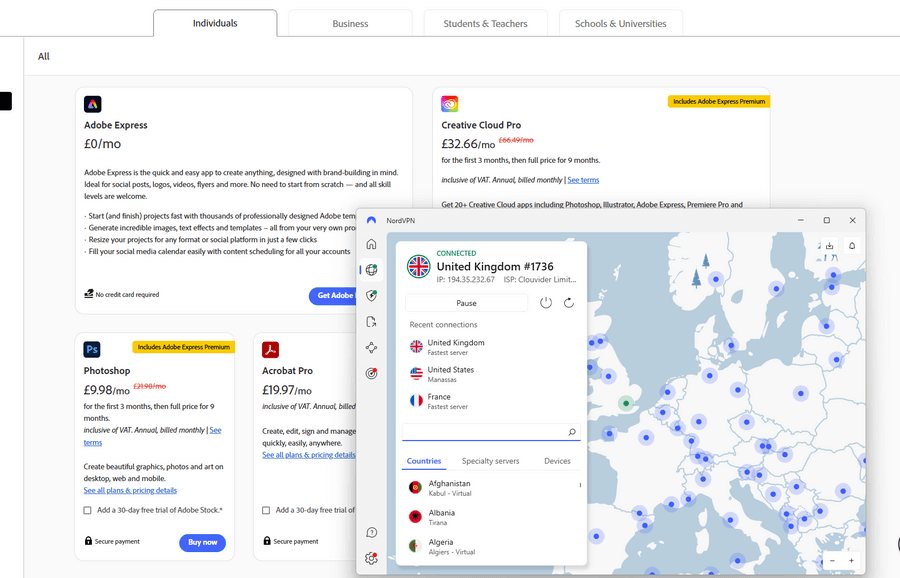900x578 pixels.
Task: Click the reconnect refresh icon
Action: (x=569, y=302)
